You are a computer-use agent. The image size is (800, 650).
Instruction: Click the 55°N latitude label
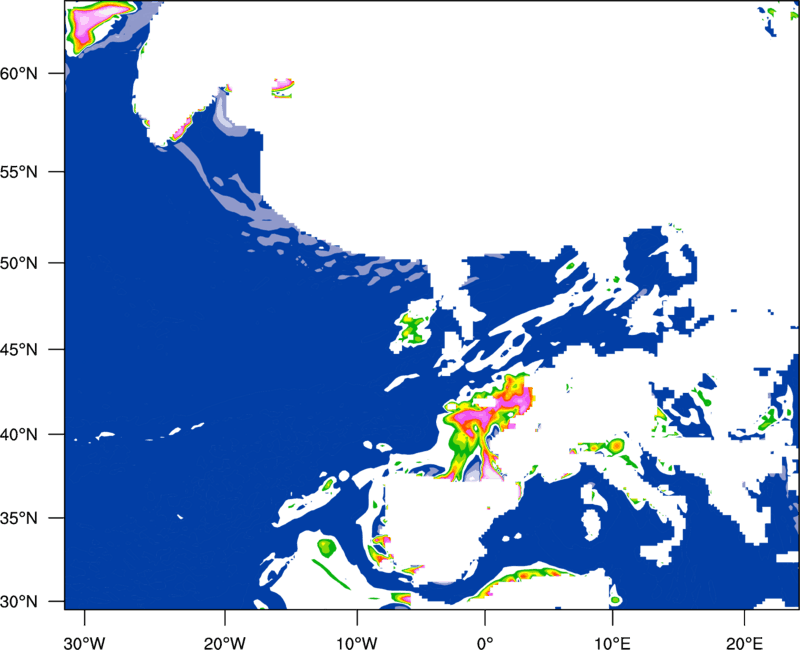tap(19, 172)
